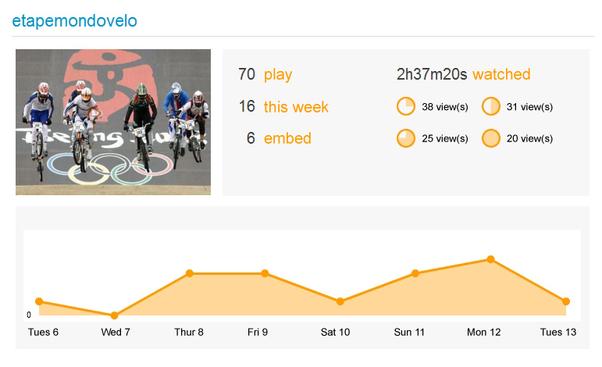Image resolution: width=602 pixels, height=367 pixels.
Task: Select the Fri 9 data point on chart
Action: tap(265, 273)
